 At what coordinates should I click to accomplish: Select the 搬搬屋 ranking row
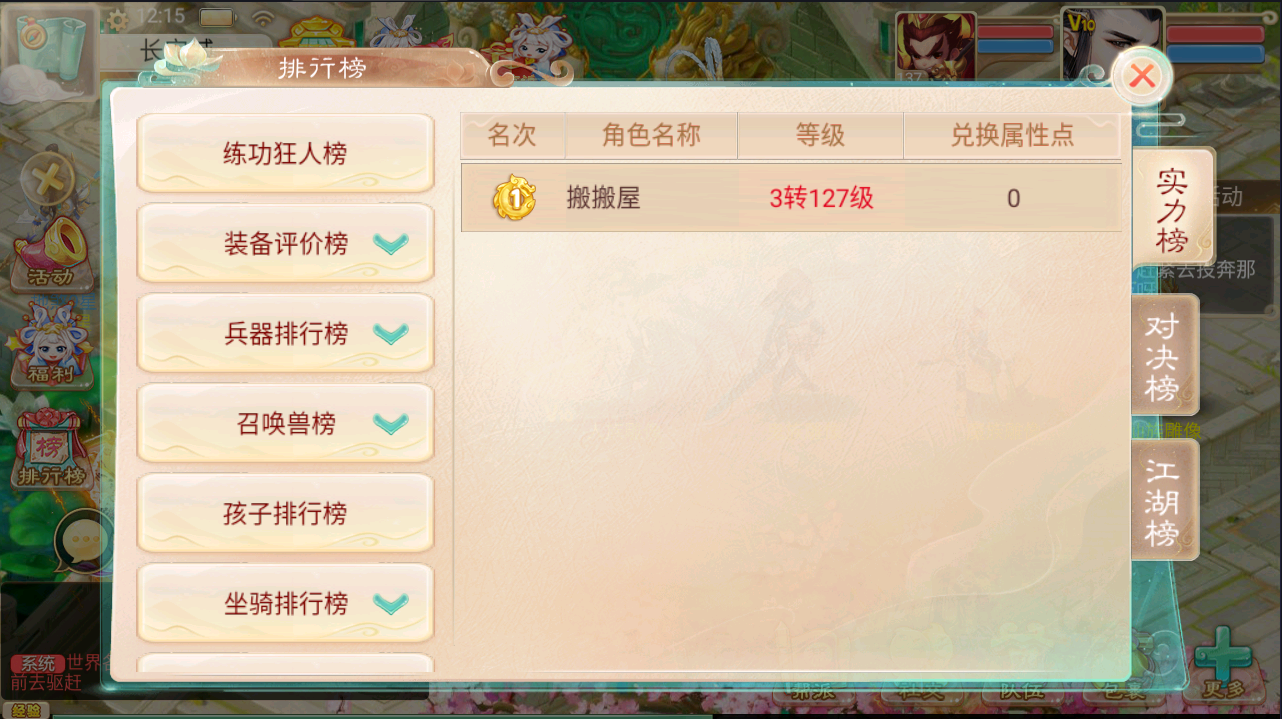(790, 198)
